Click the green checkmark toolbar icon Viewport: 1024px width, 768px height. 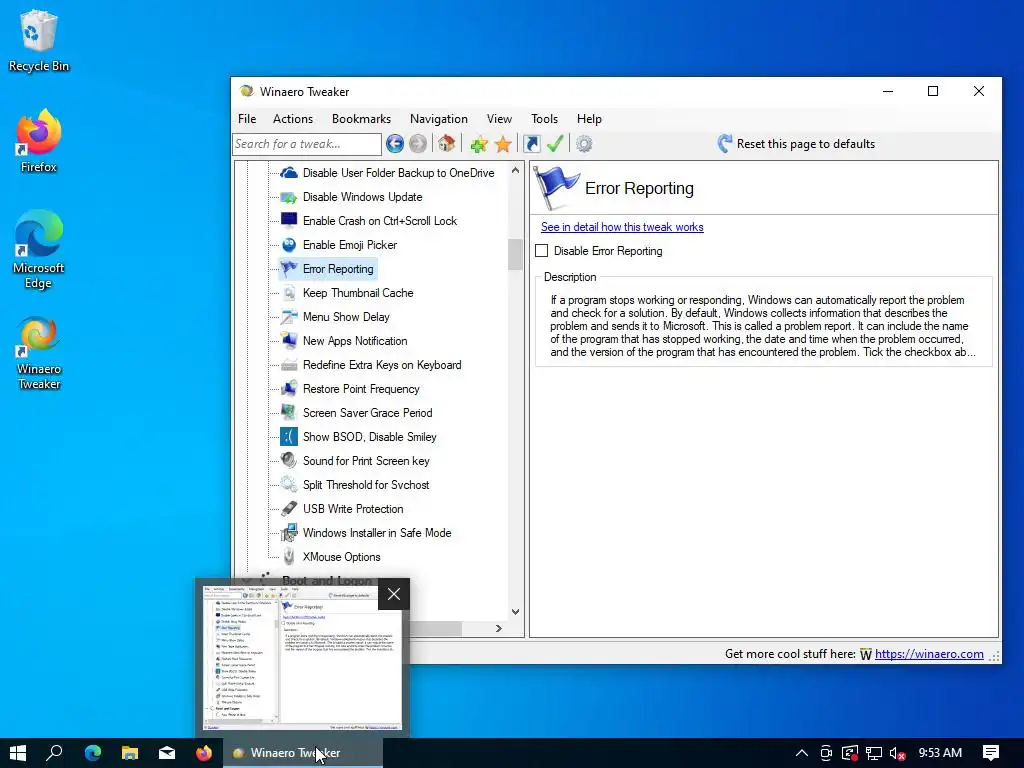pos(555,144)
